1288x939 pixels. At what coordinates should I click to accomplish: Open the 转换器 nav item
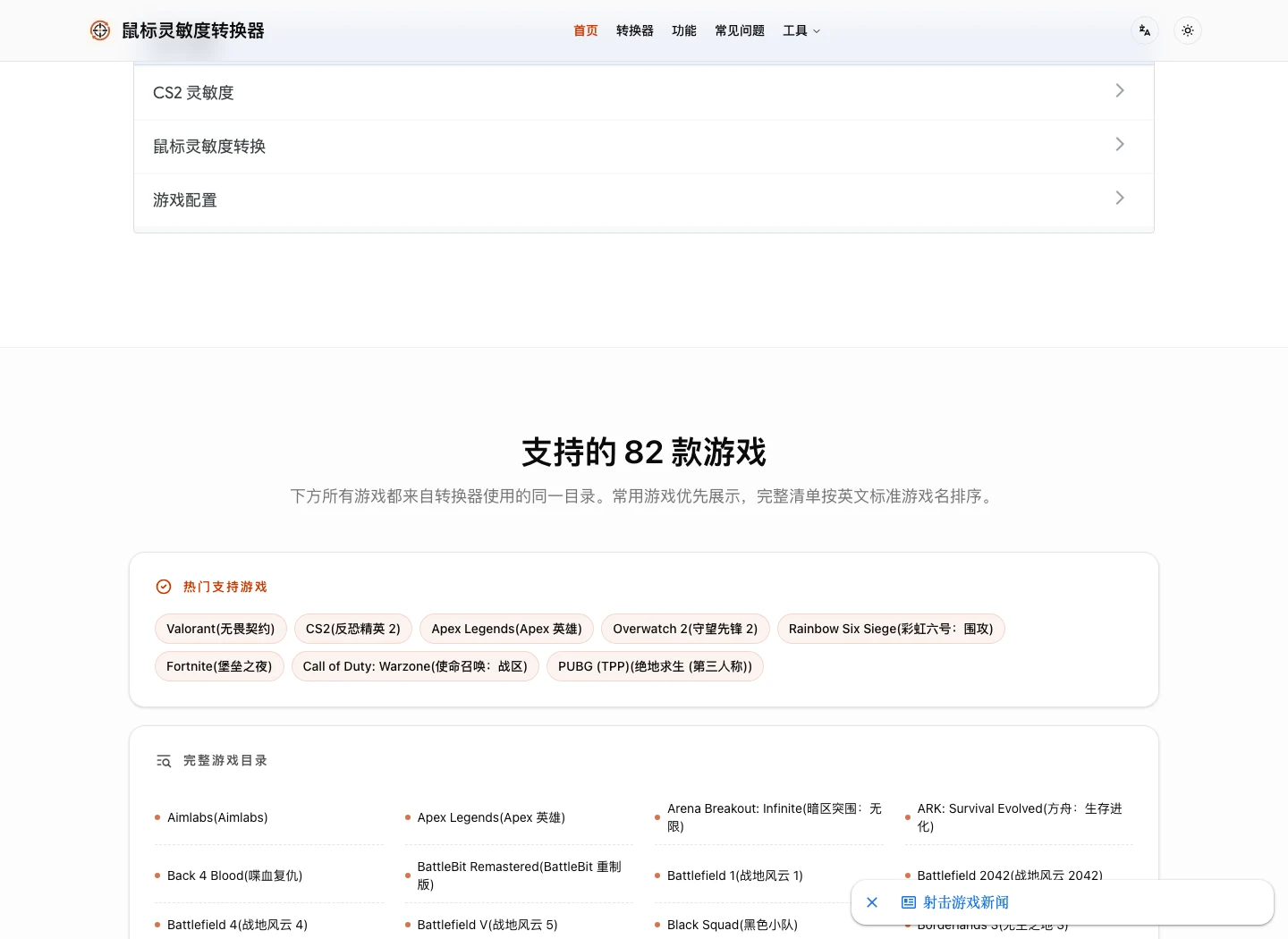coord(635,30)
